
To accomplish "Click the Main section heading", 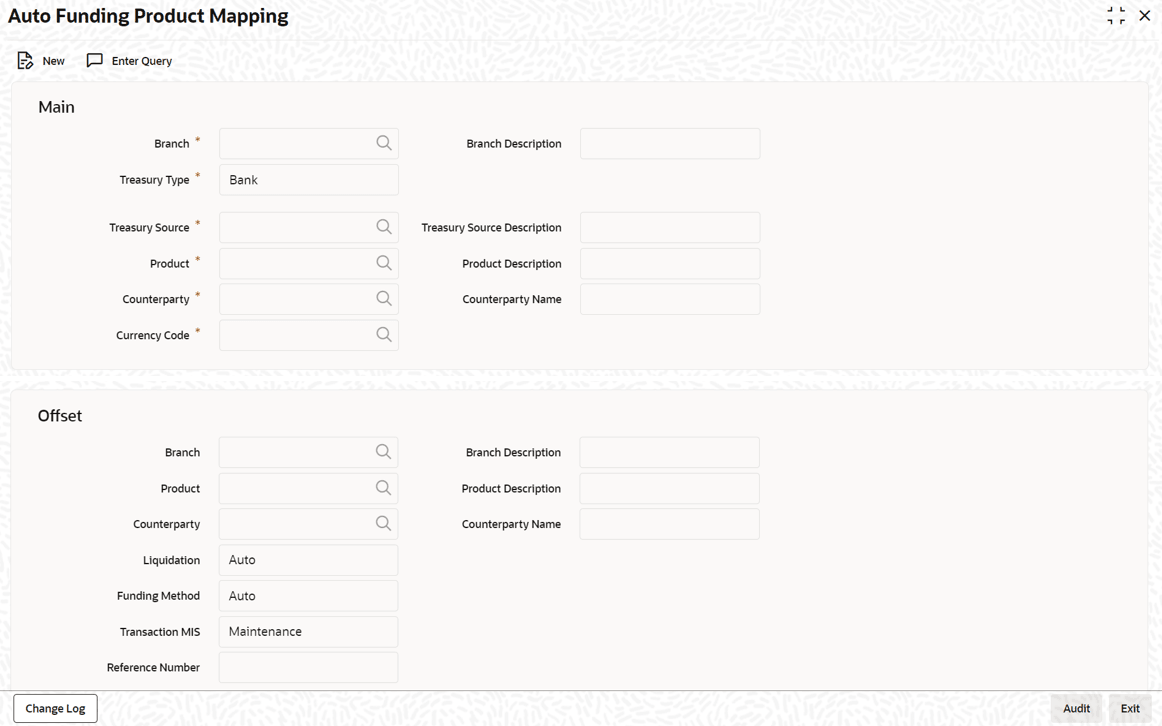I will tap(56, 107).
